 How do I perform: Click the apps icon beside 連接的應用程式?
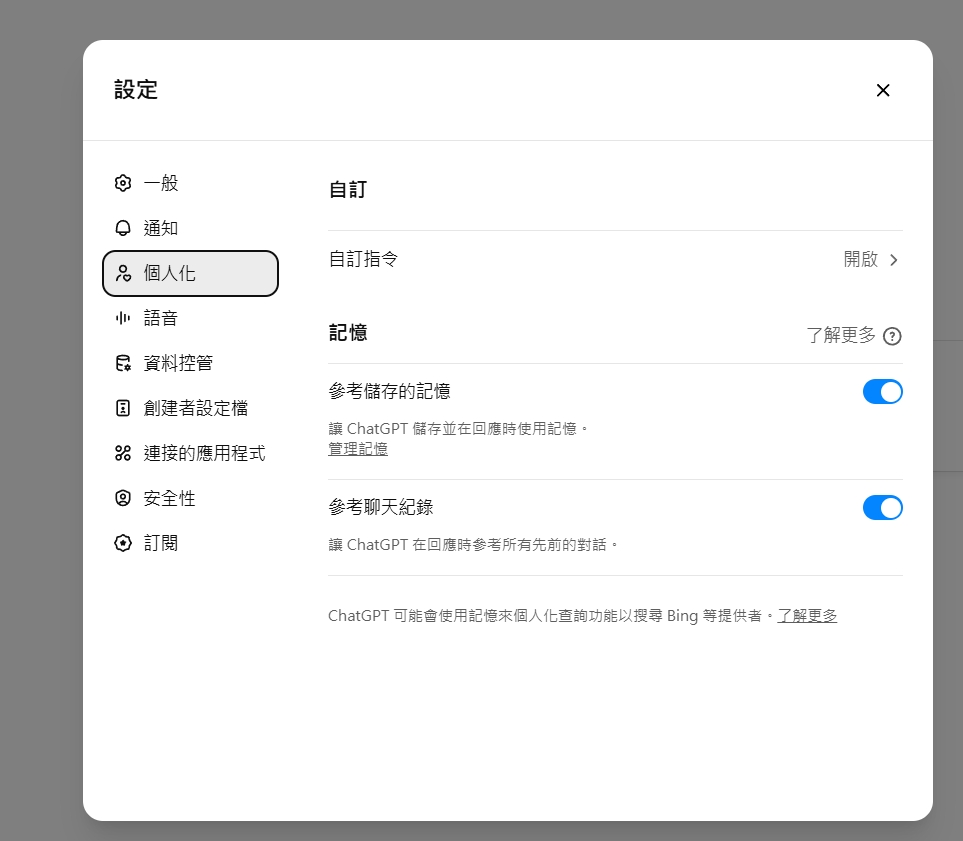pos(123,453)
